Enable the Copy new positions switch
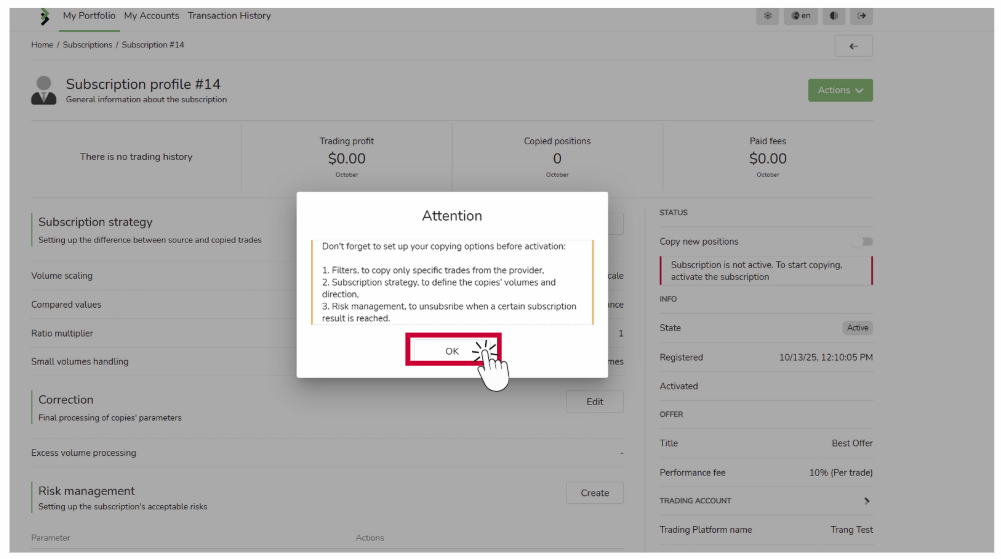 [862, 242]
